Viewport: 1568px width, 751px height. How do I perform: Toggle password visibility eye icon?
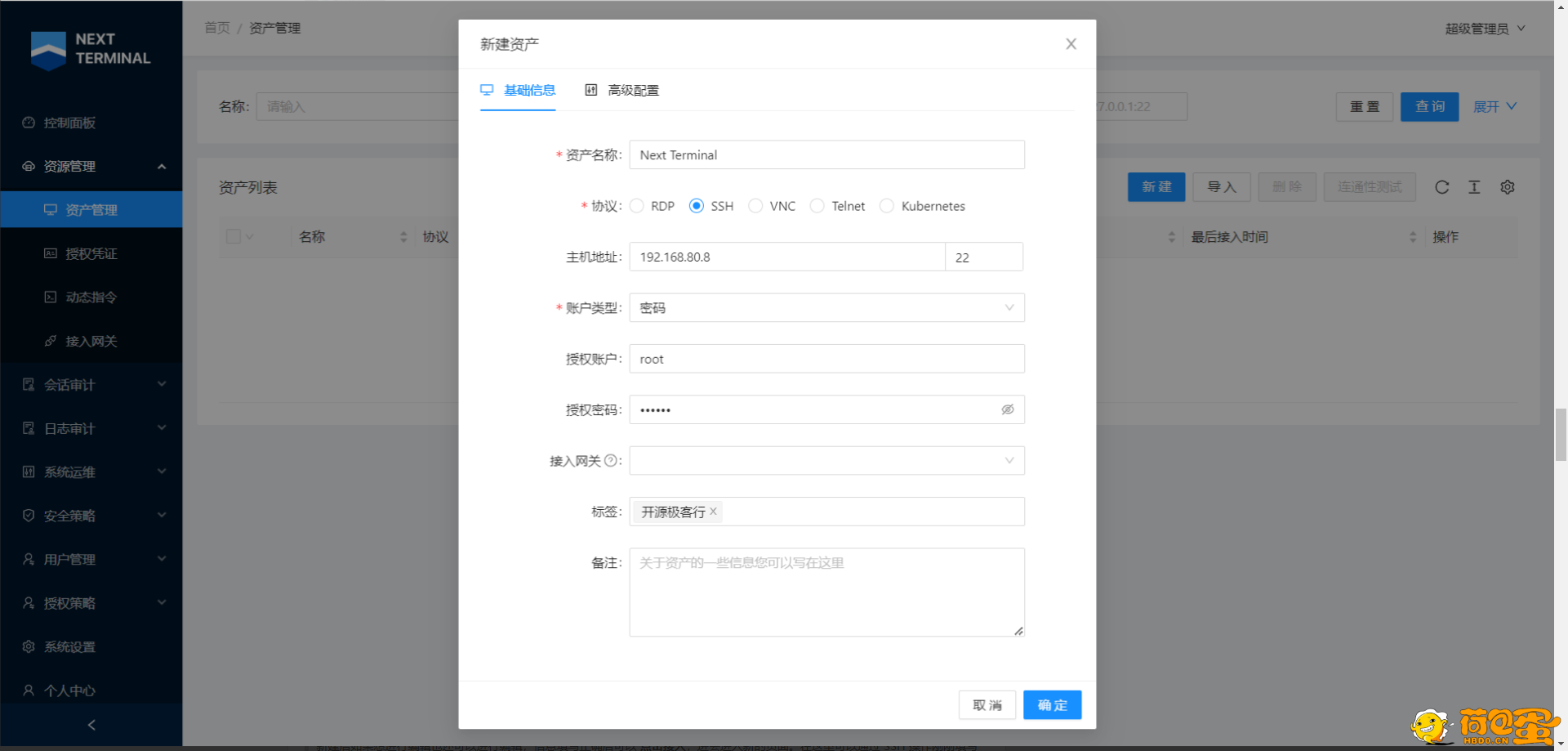coord(1008,409)
